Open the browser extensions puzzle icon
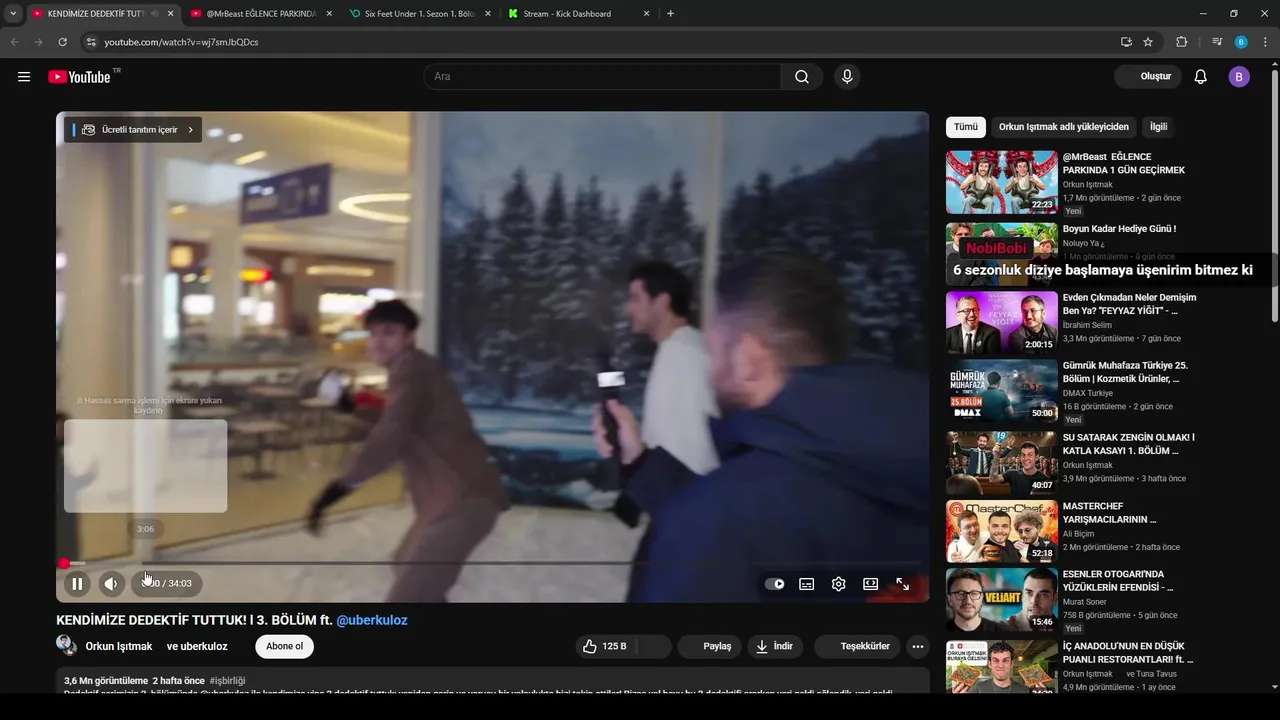Screen dimensions: 1280x720 click(x=1182, y=42)
